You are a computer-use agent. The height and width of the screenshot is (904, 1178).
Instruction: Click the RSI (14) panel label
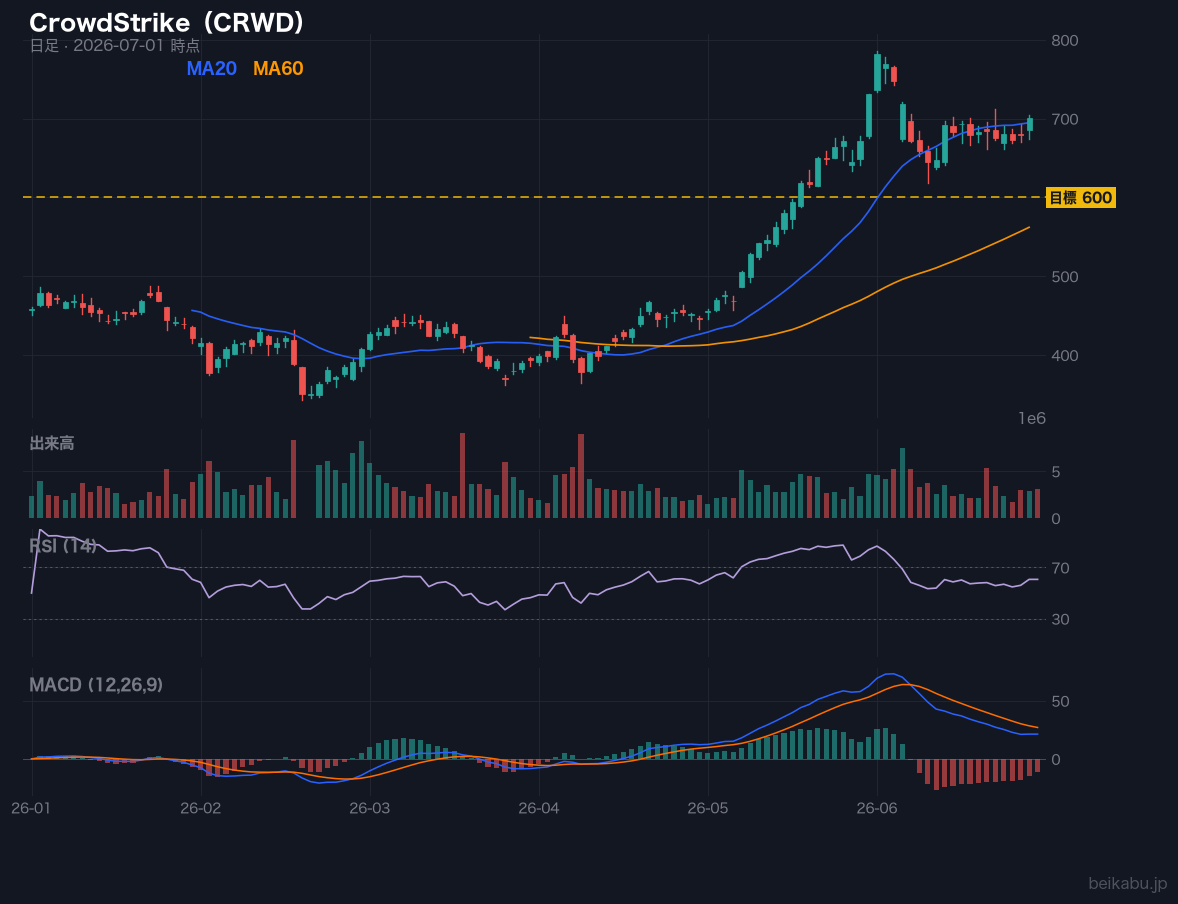pyautogui.click(x=63, y=546)
